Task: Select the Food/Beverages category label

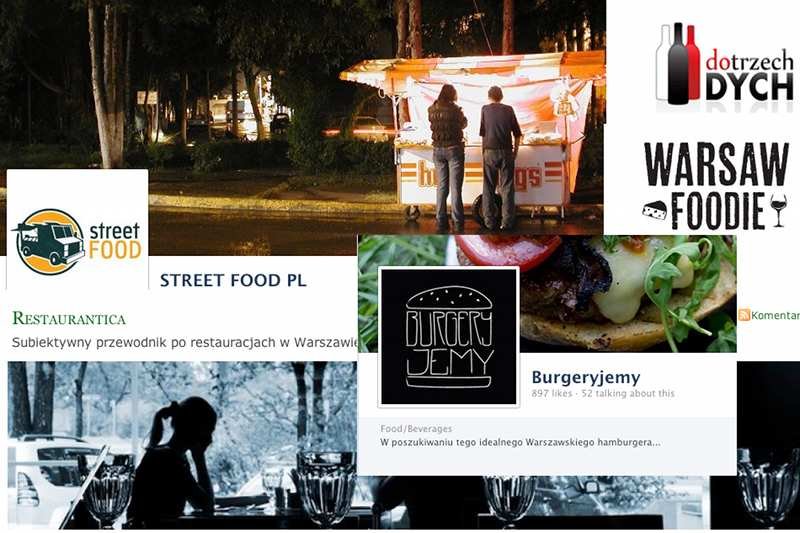Action: (416, 429)
